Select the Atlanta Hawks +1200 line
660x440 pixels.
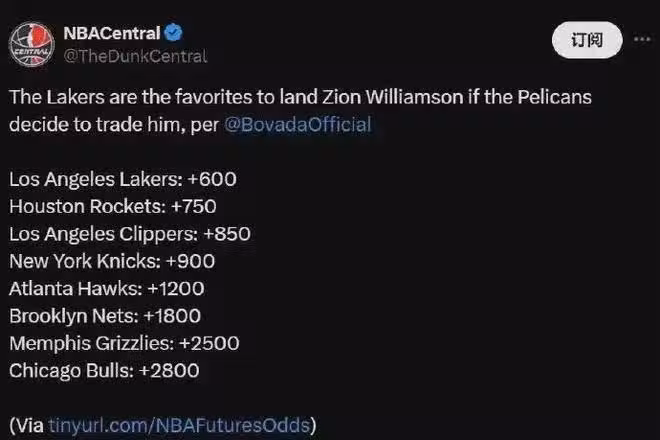pyautogui.click(x=107, y=288)
